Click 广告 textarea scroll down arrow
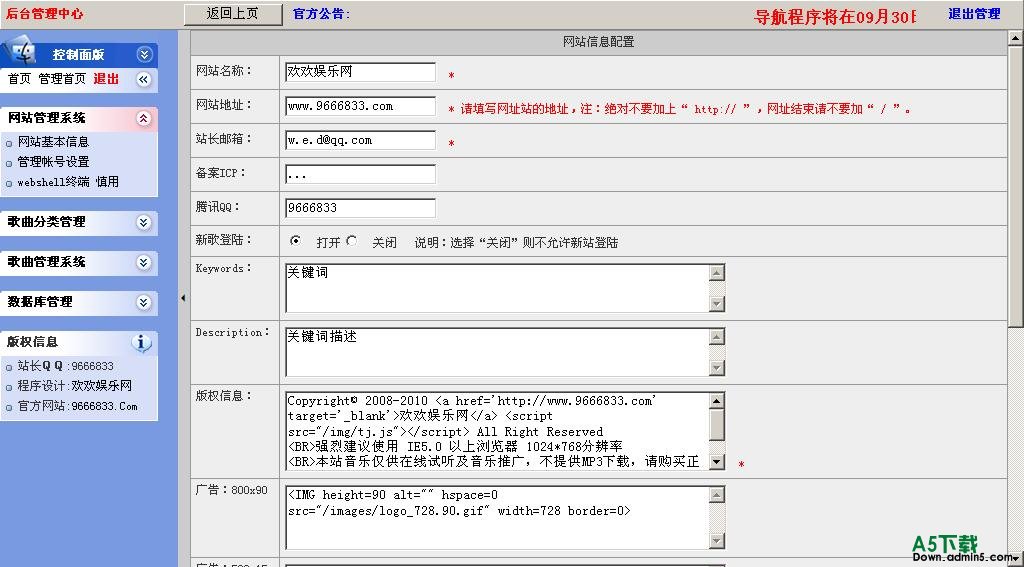 pyautogui.click(x=717, y=541)
